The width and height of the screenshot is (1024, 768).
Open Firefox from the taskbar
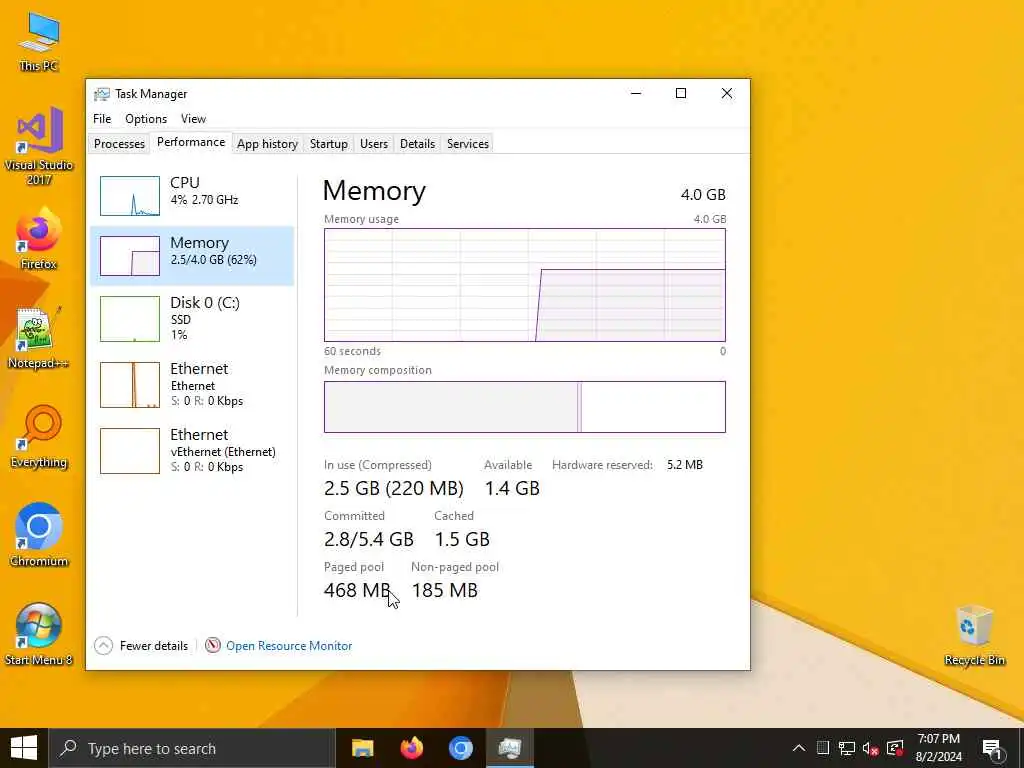[411, 748]
